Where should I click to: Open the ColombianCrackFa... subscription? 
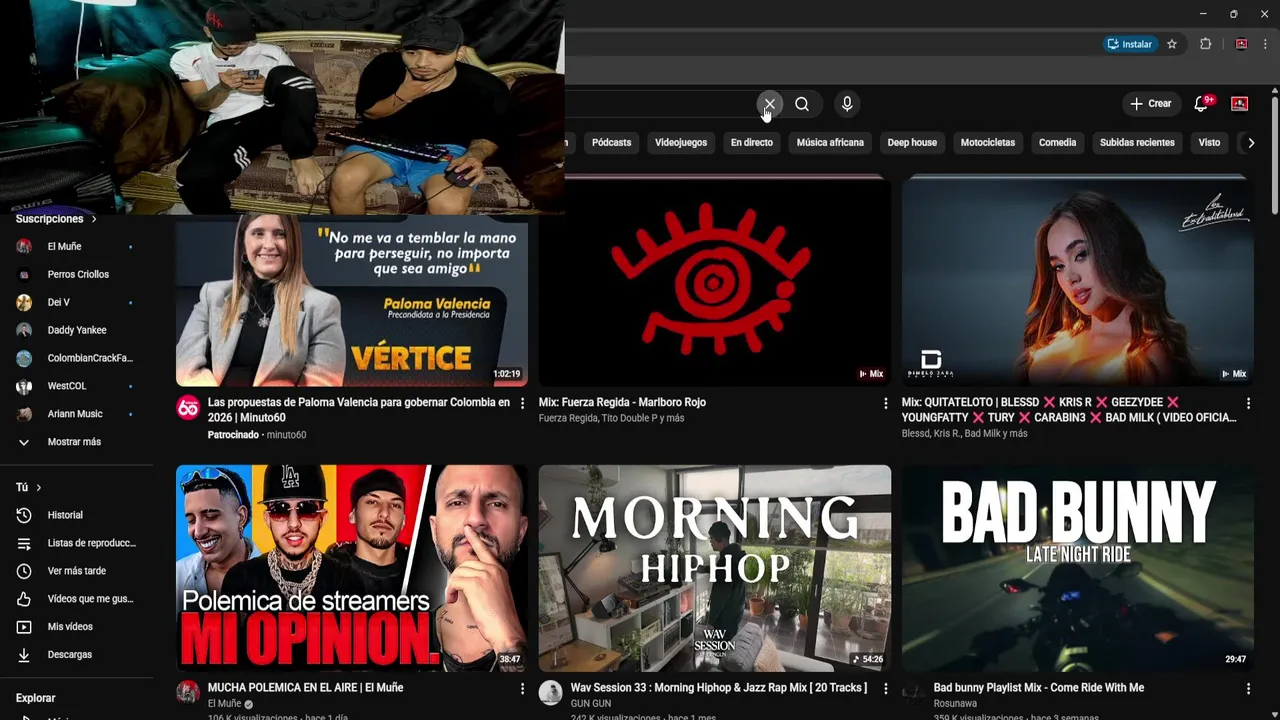[76, 358]
